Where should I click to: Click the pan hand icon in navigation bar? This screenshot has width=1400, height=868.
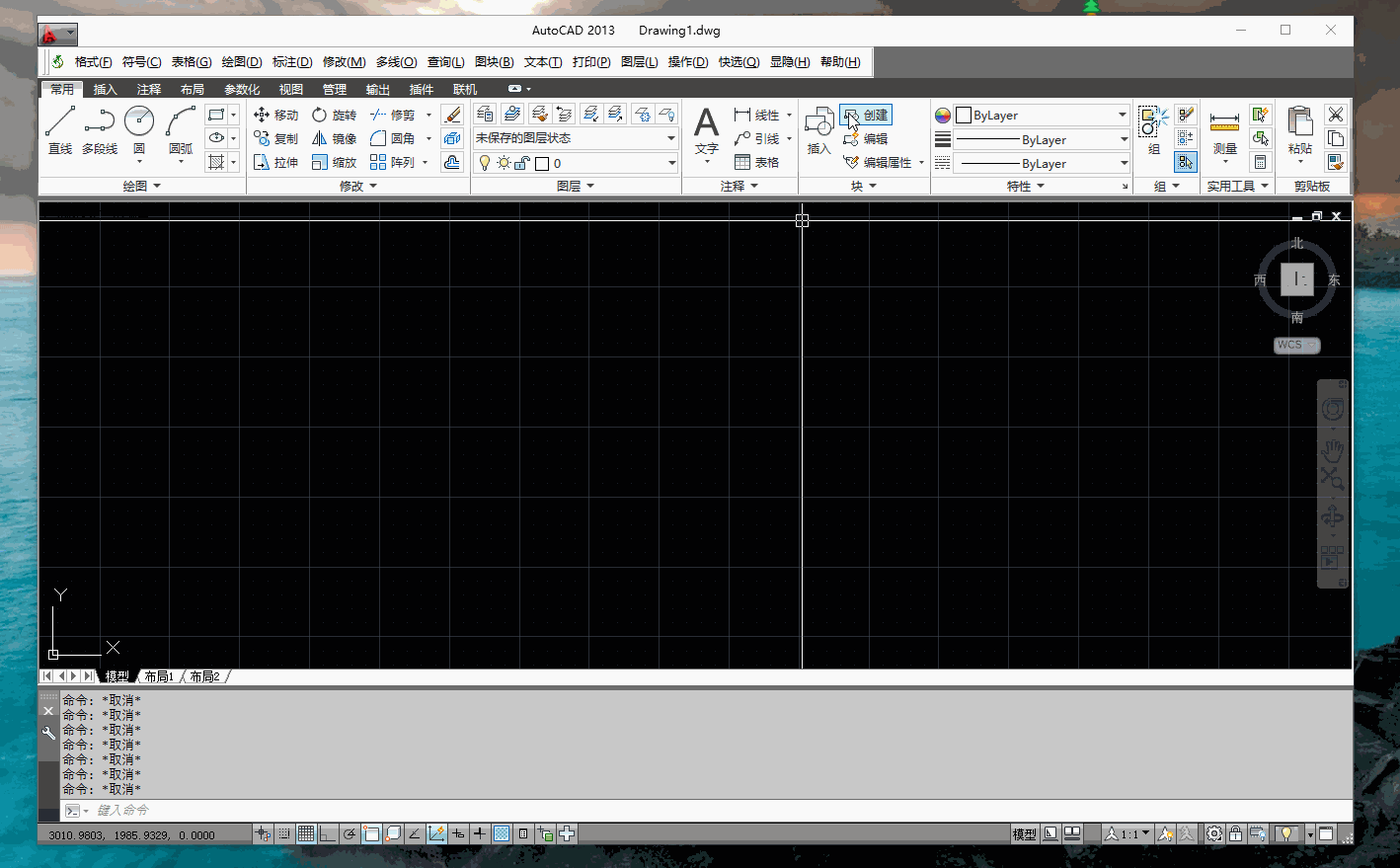pos(1332,450)
